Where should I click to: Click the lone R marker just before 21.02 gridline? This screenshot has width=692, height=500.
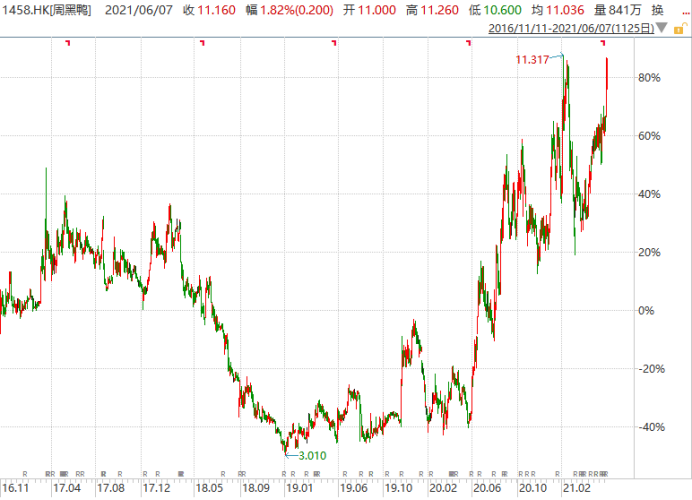[x=557, y=474]
